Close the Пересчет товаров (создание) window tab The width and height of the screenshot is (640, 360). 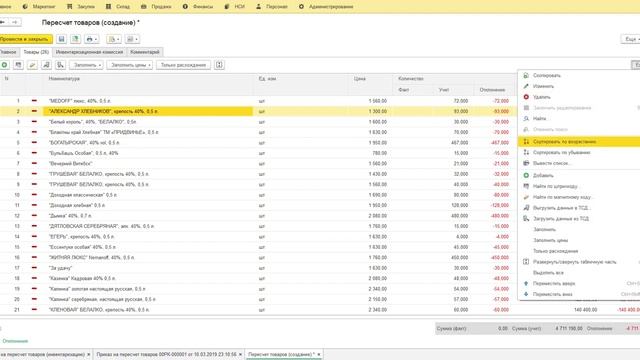319,354
